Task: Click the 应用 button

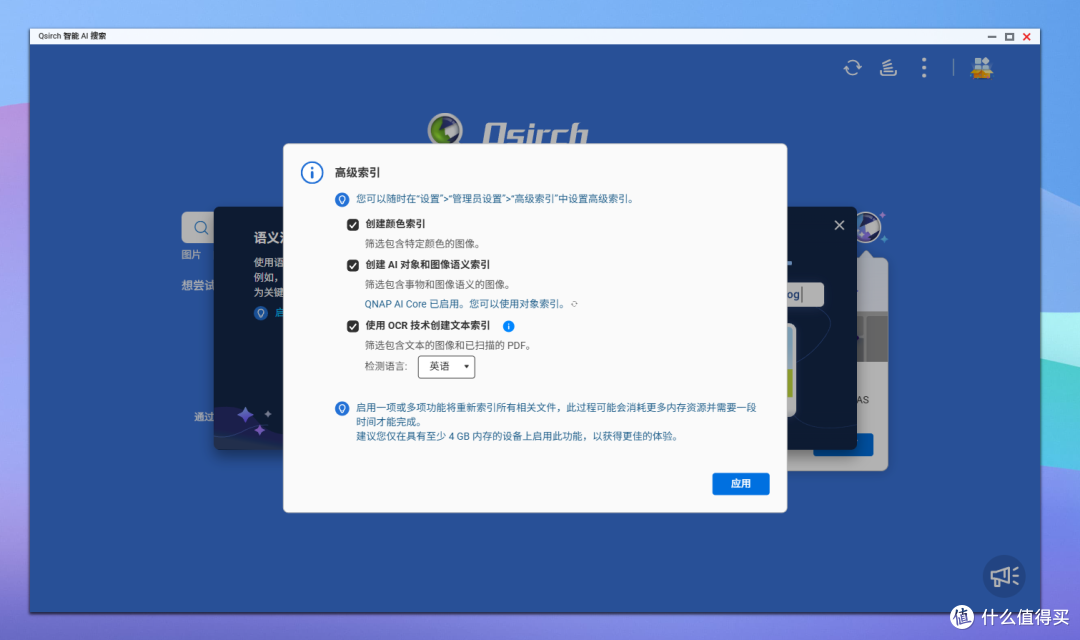Action: point(740,484)
